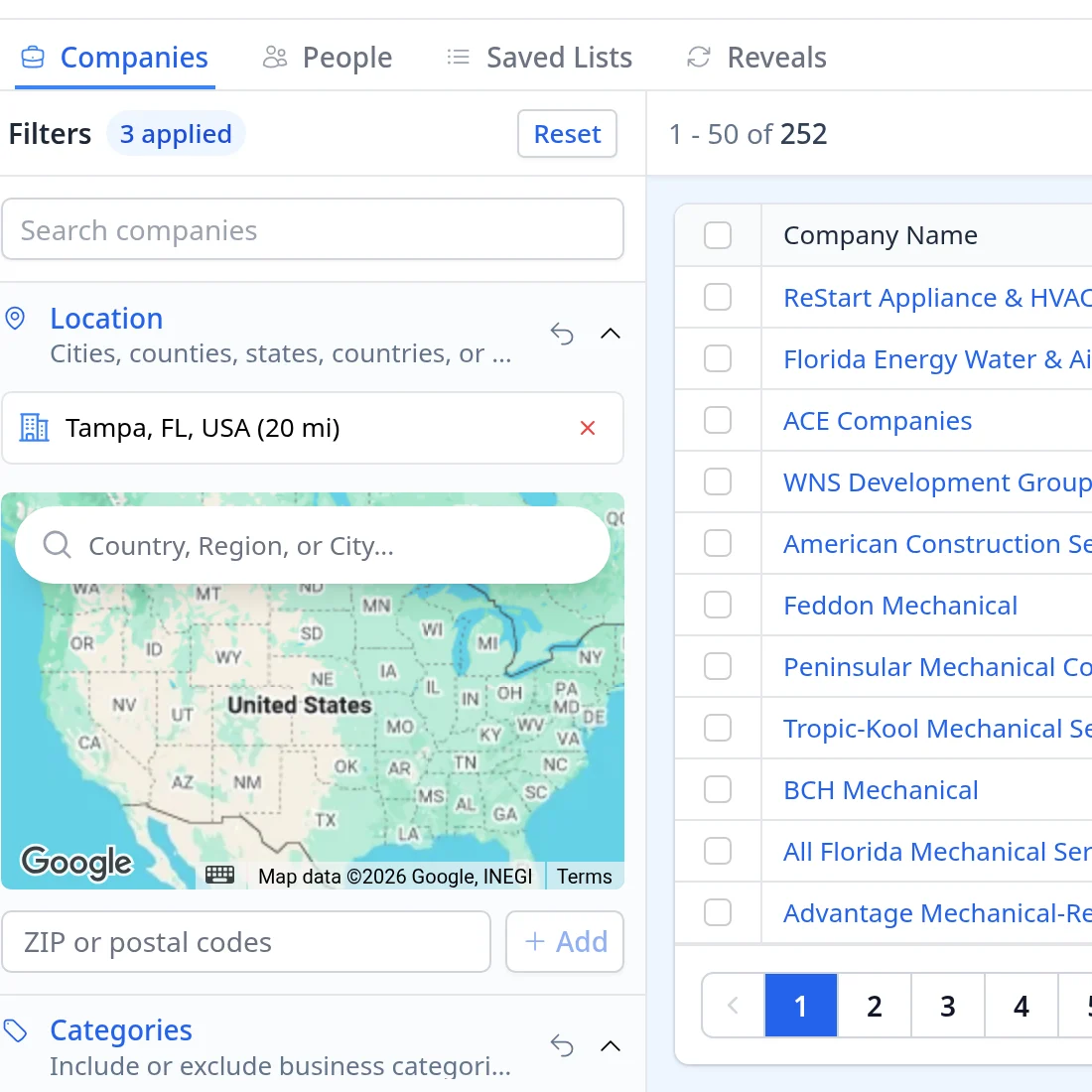Check the American Construction row

click(718, 543)
